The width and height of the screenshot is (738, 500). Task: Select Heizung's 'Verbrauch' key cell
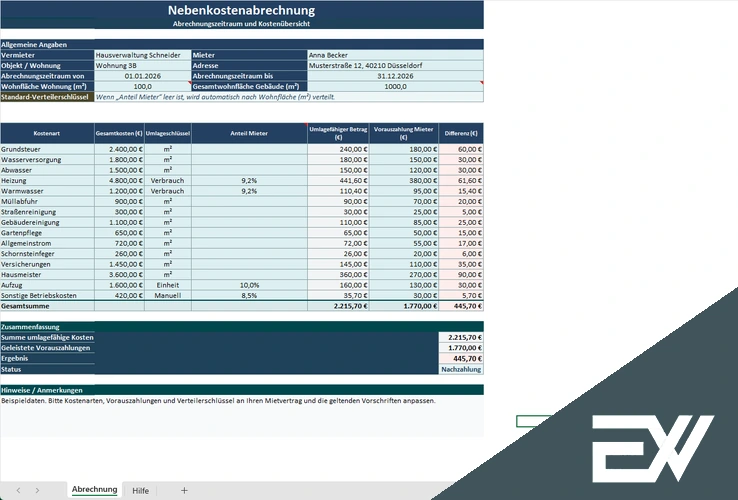(168, 180)
